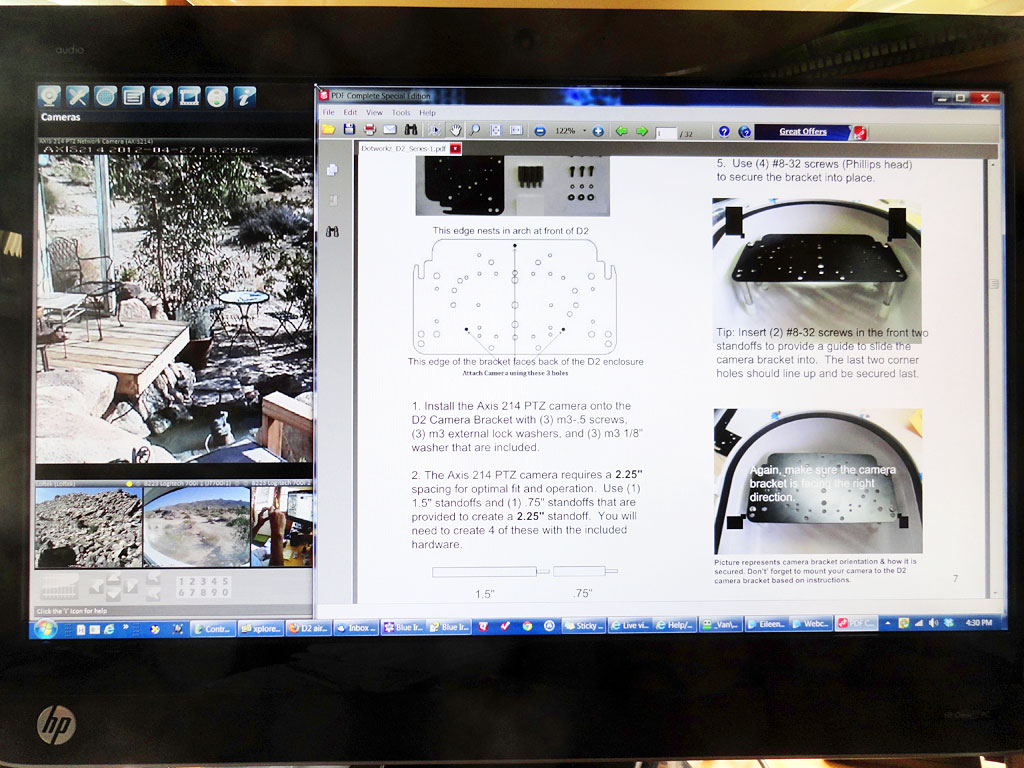Click the printer icon in PDF toolbar
Screen dimensions: 1024x768
click(x=369, y=130)
